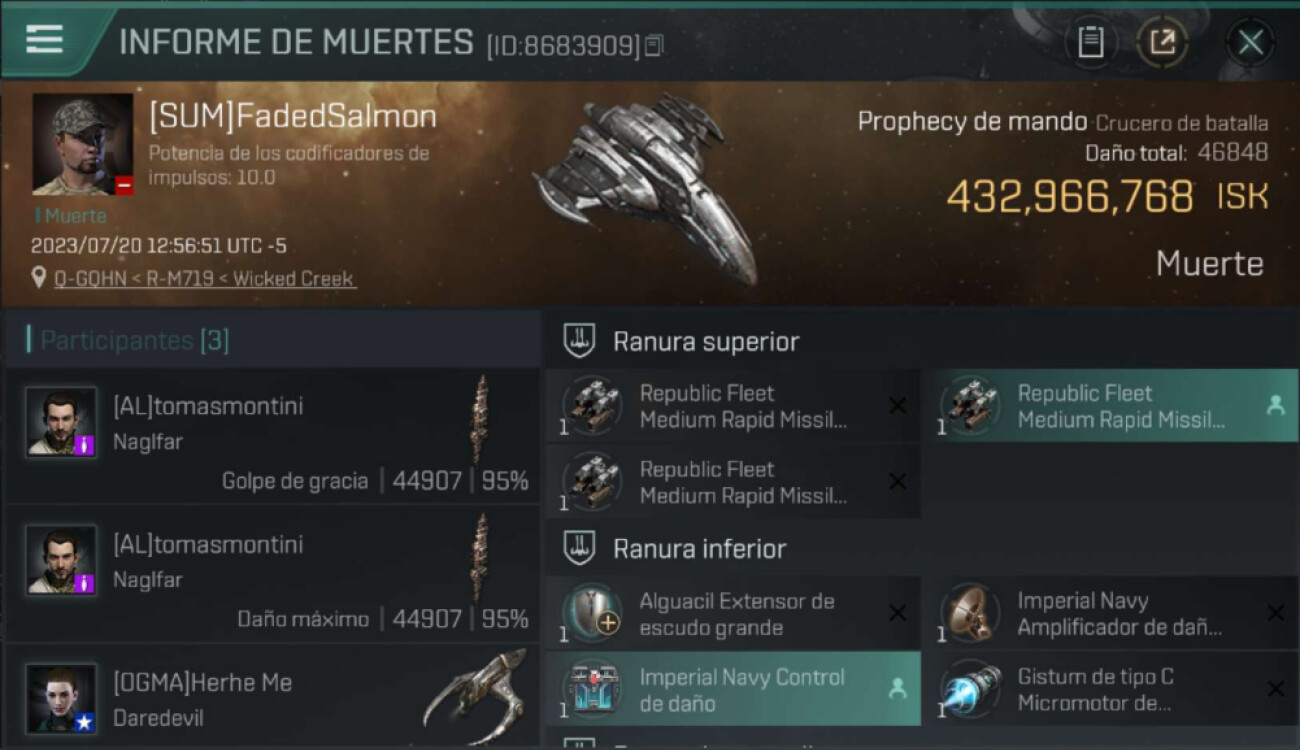
Task: Select highlighted Republic Fleet Rapid Missile module
Action: click(1110, 406)
